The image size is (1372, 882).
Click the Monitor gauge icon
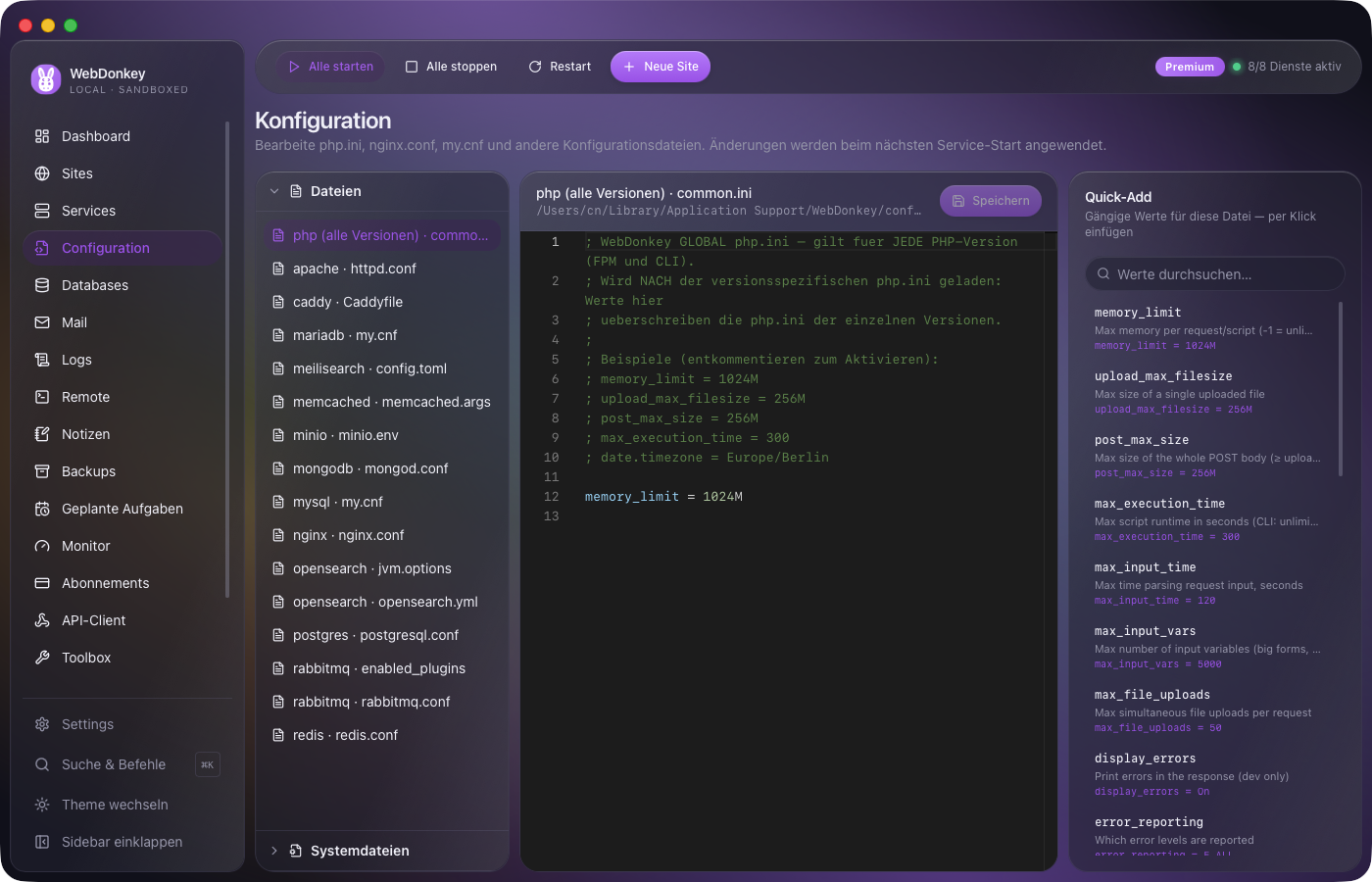(x=42, y=546)
